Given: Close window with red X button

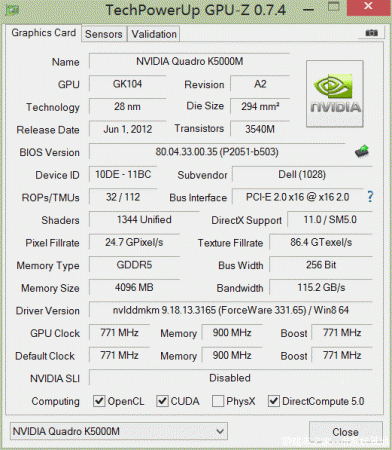Looking at the screenshot, I should (368, 6).
